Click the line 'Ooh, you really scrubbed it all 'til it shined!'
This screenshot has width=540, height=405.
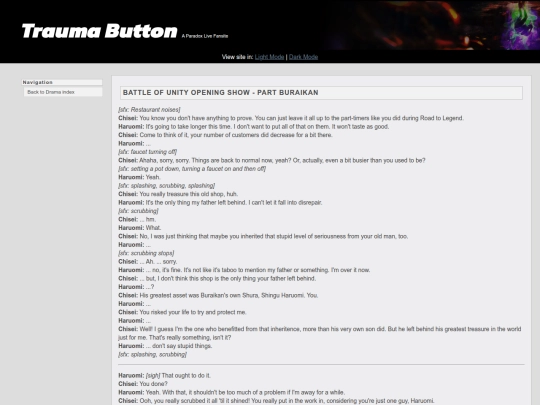coord(276,401)
